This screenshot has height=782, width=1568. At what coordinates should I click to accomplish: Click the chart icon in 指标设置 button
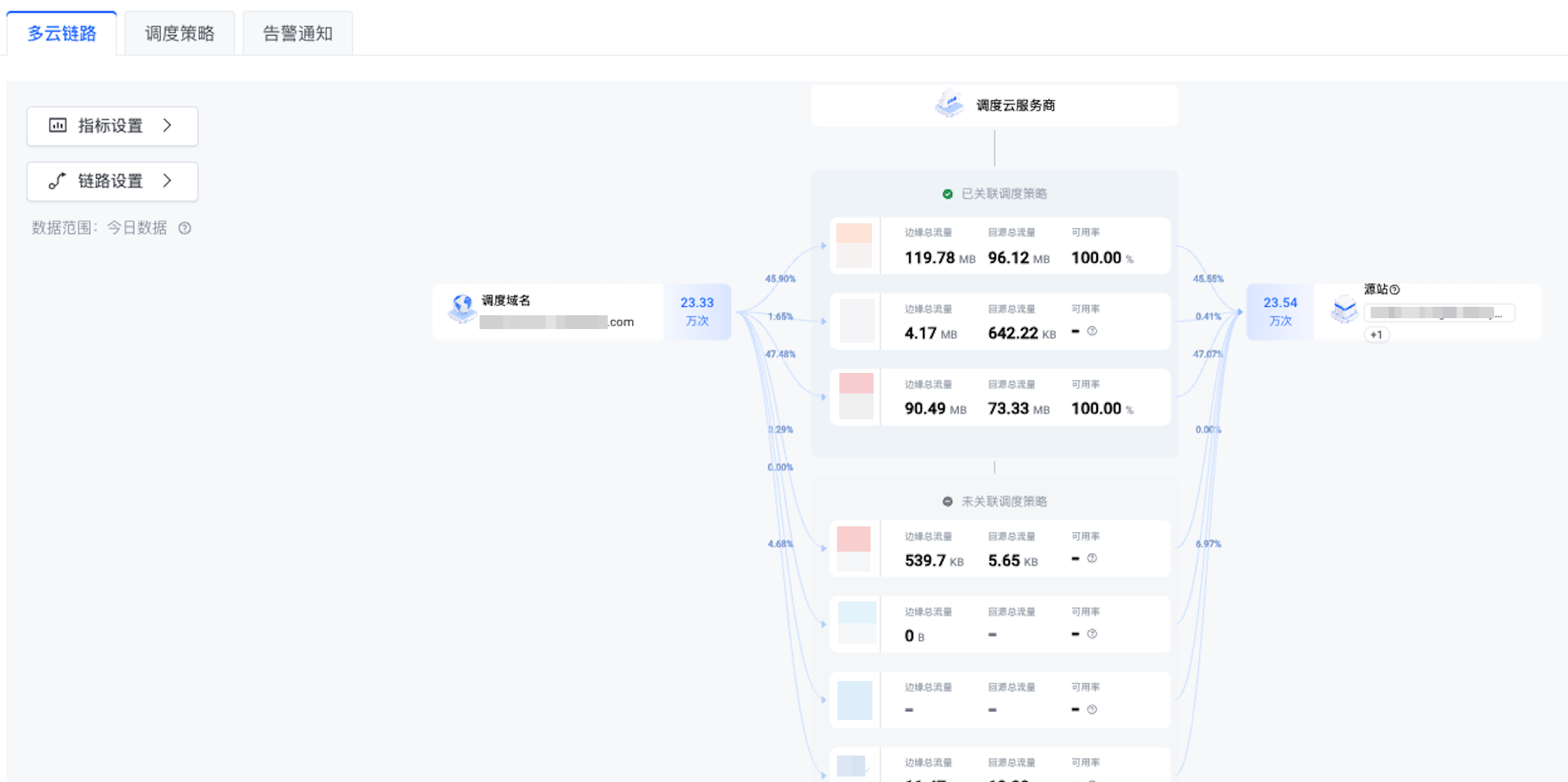coord(58,125)
